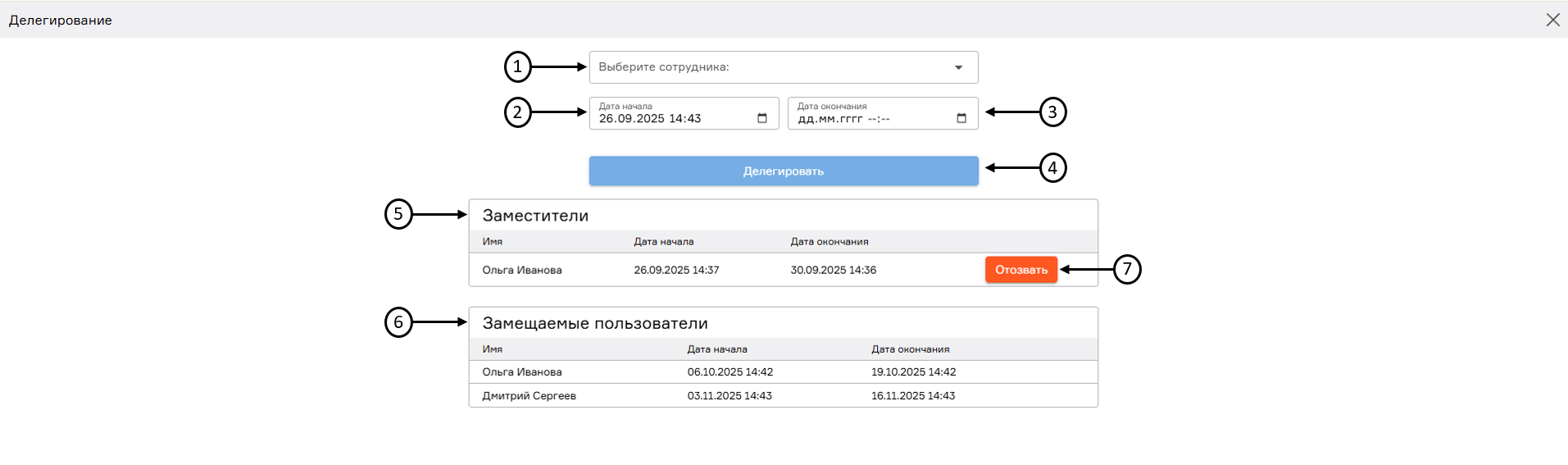The height and width of the screenshot is (465, 1568).
Task: Open calendar picker for Дата окончания field
Action: (x=961, y=119)
